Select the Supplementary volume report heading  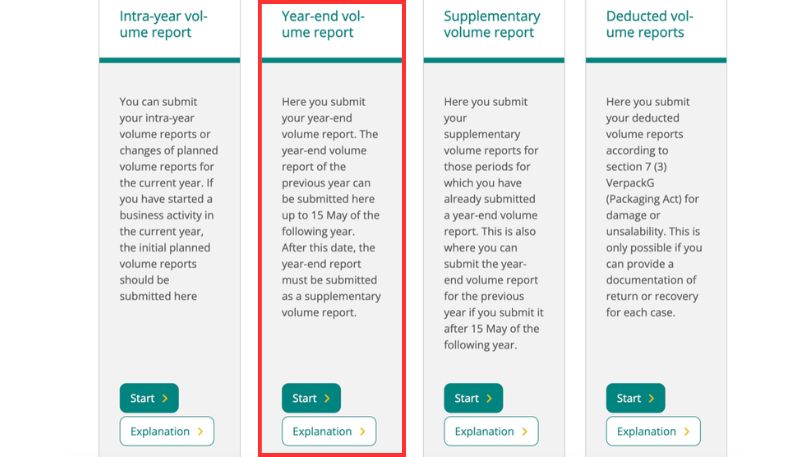click(x=491, y=24)
